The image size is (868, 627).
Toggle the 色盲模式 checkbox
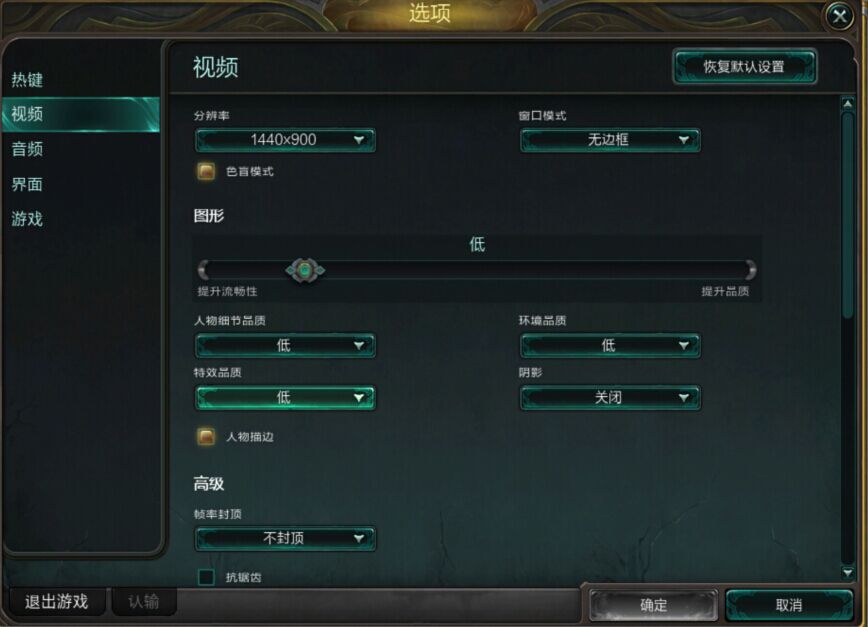206,172
